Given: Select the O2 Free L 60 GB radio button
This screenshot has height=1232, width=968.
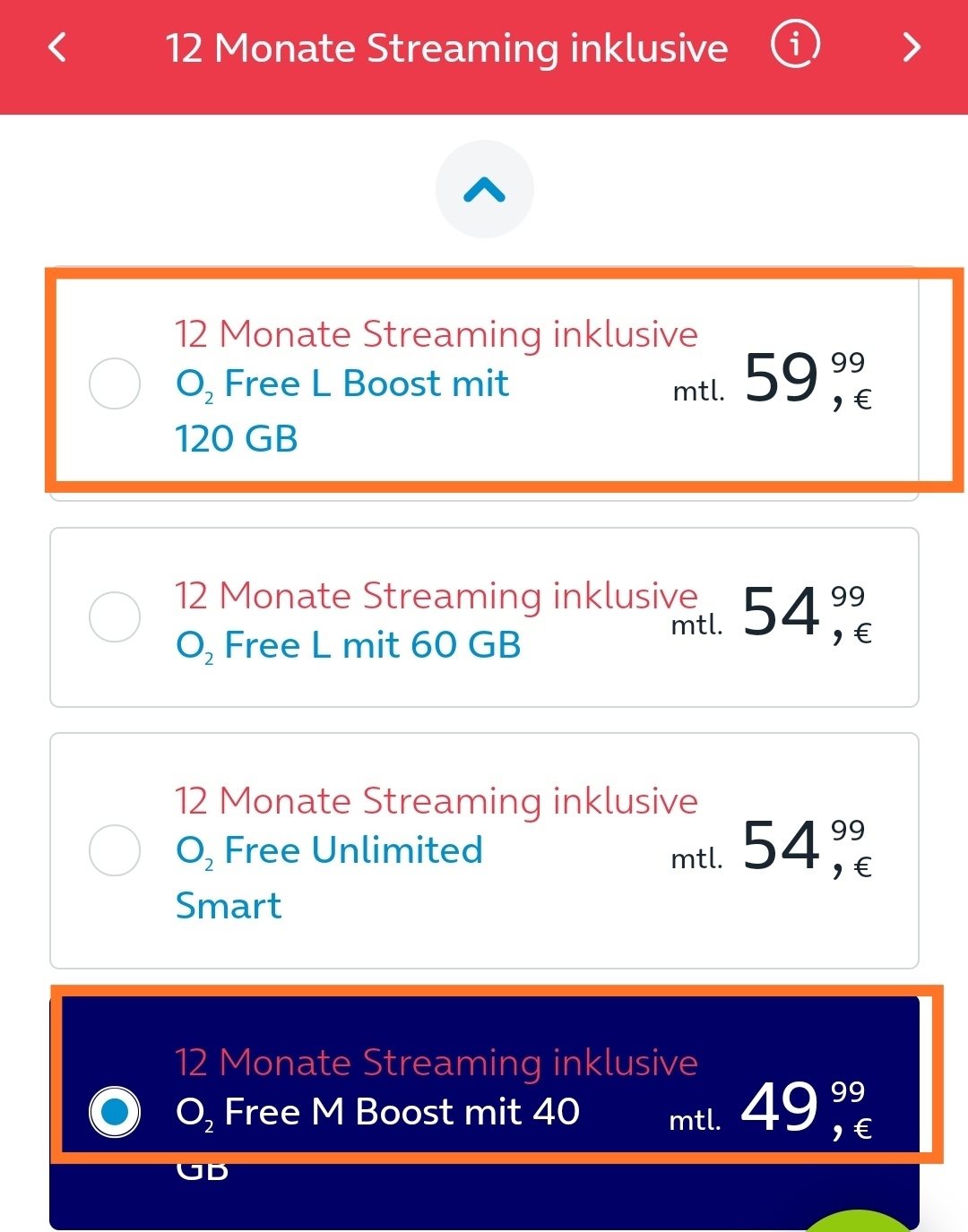Looking at the screenshot, I should pyautogui.click(x=115, y=616).
